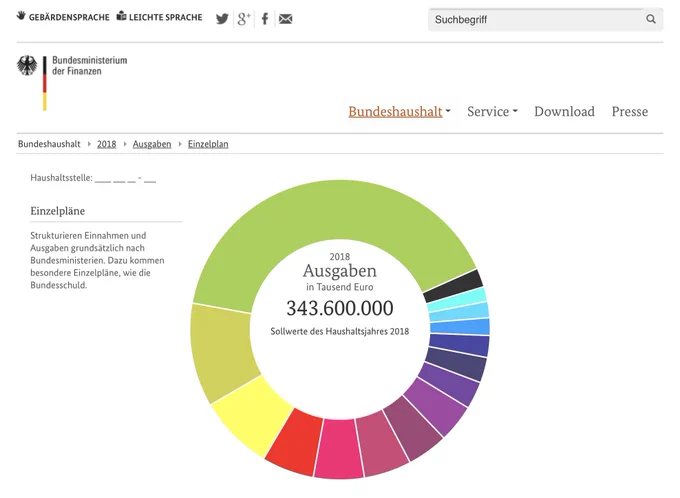Screen dimensions: 680x498
Task: Open the Service navigation item
Action: (488, 111)
